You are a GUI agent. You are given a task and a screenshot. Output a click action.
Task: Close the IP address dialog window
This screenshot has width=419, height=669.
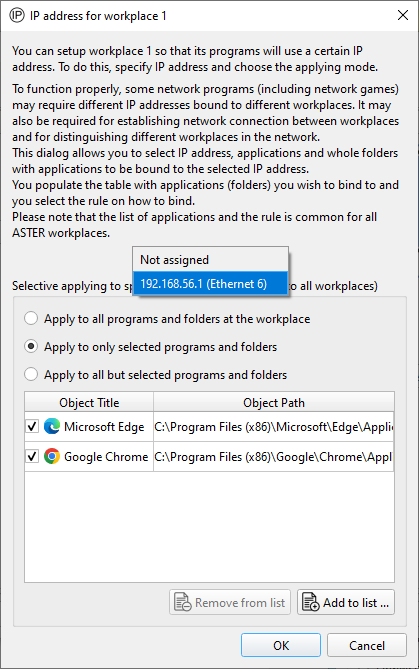click(x=402, y=15)
